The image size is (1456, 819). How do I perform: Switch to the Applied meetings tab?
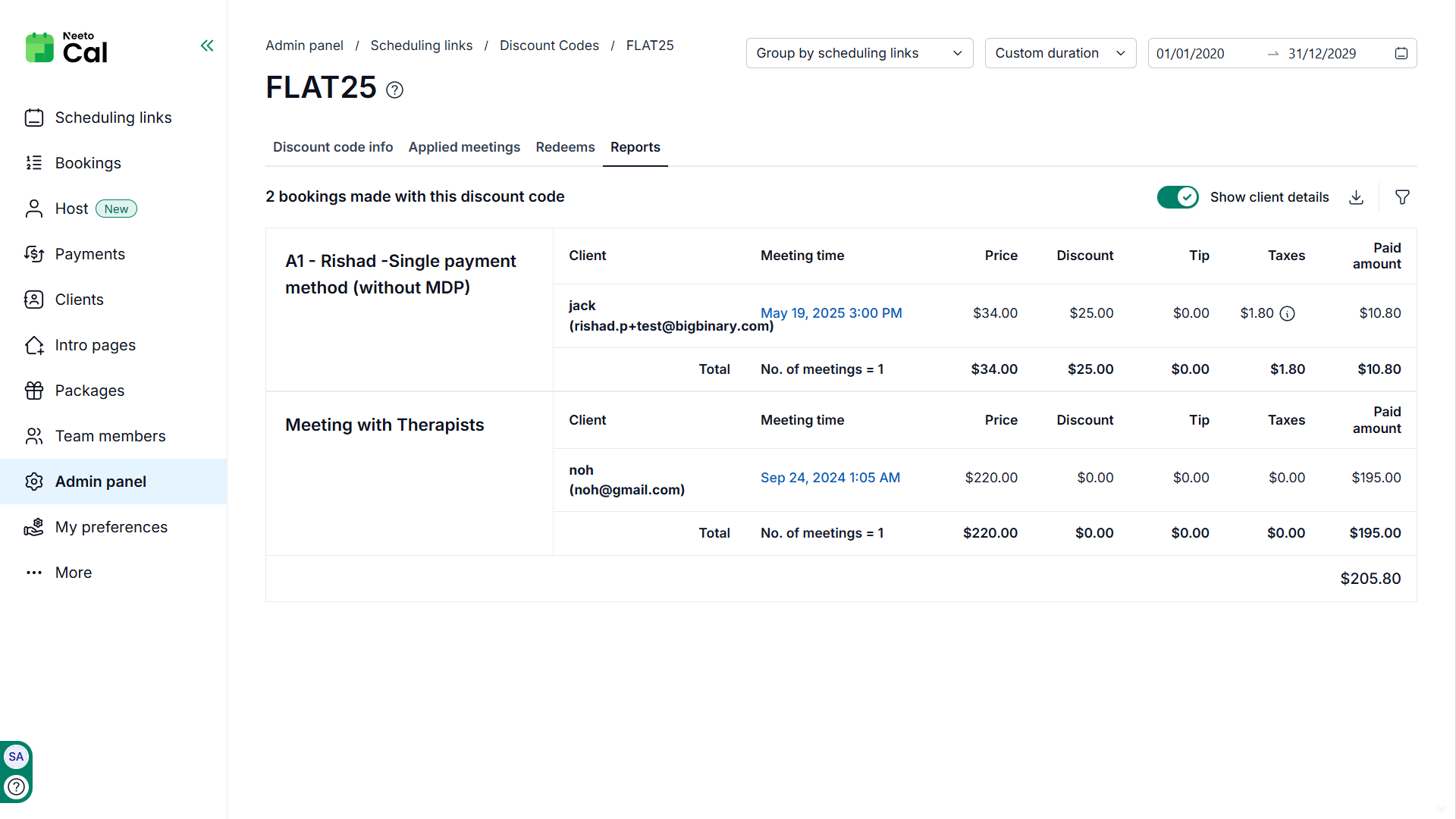point(464,147)
